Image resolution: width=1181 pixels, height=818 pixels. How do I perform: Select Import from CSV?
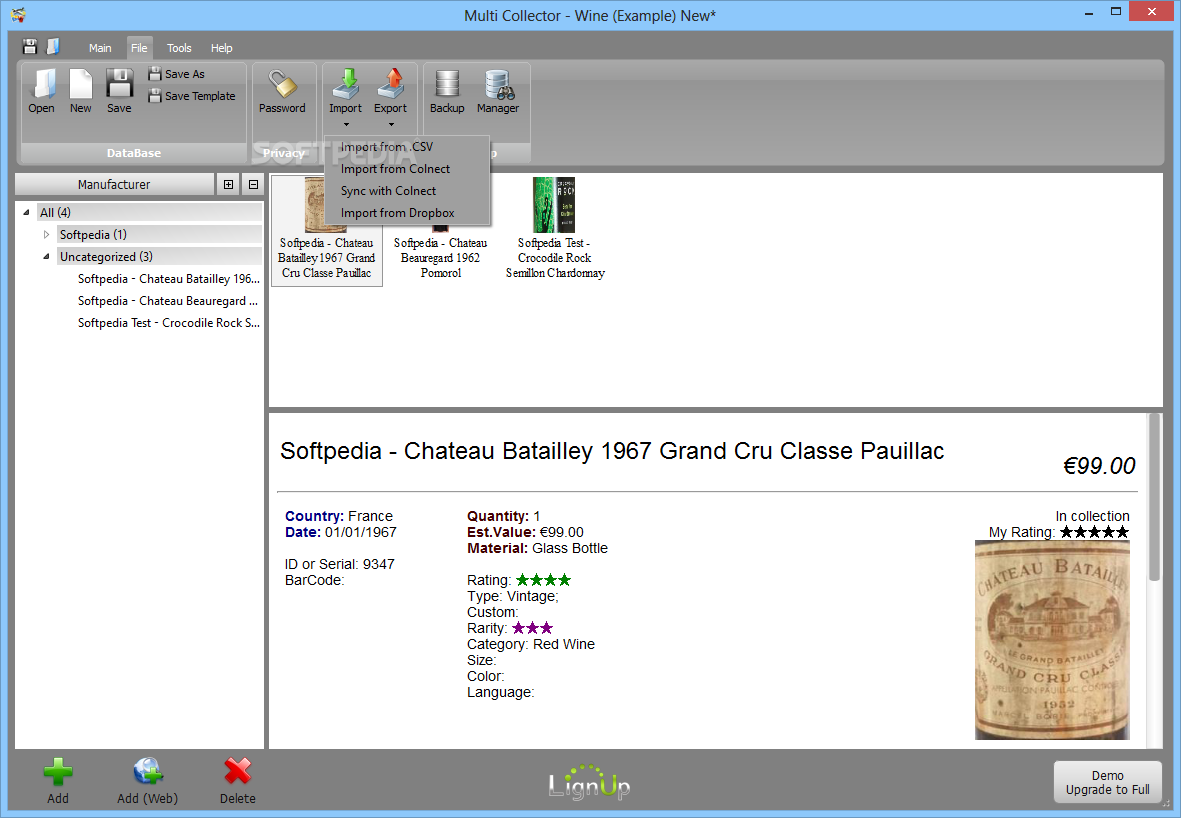(x=407, y=147)
